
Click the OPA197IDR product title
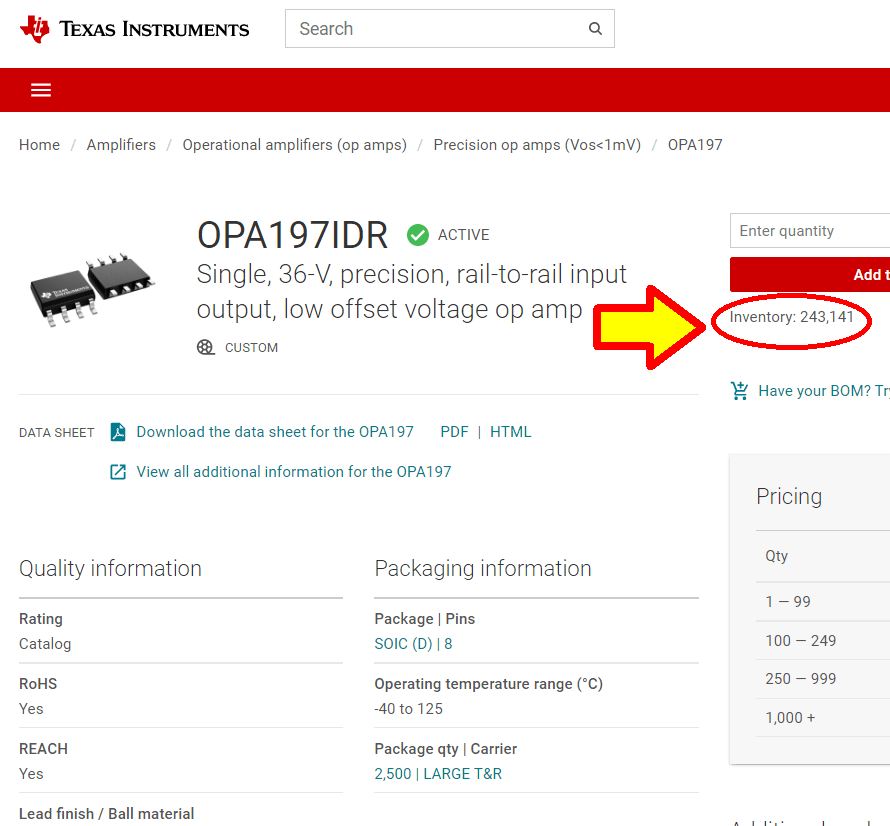[292, 235]
